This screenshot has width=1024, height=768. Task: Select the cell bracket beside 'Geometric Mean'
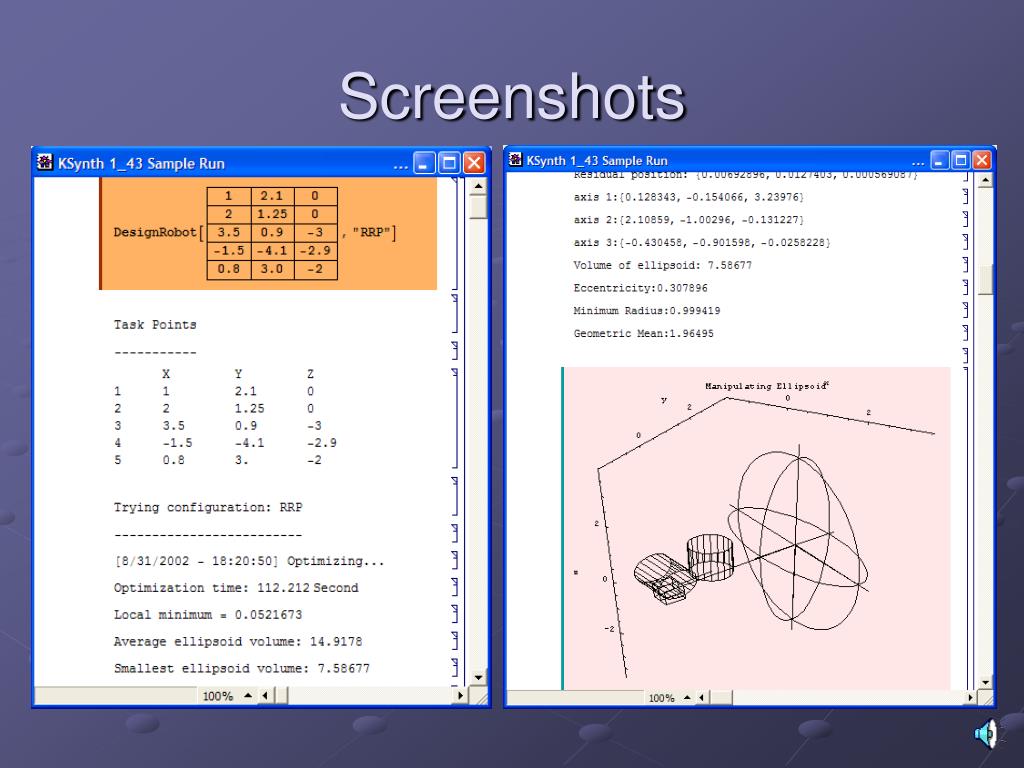966,332
